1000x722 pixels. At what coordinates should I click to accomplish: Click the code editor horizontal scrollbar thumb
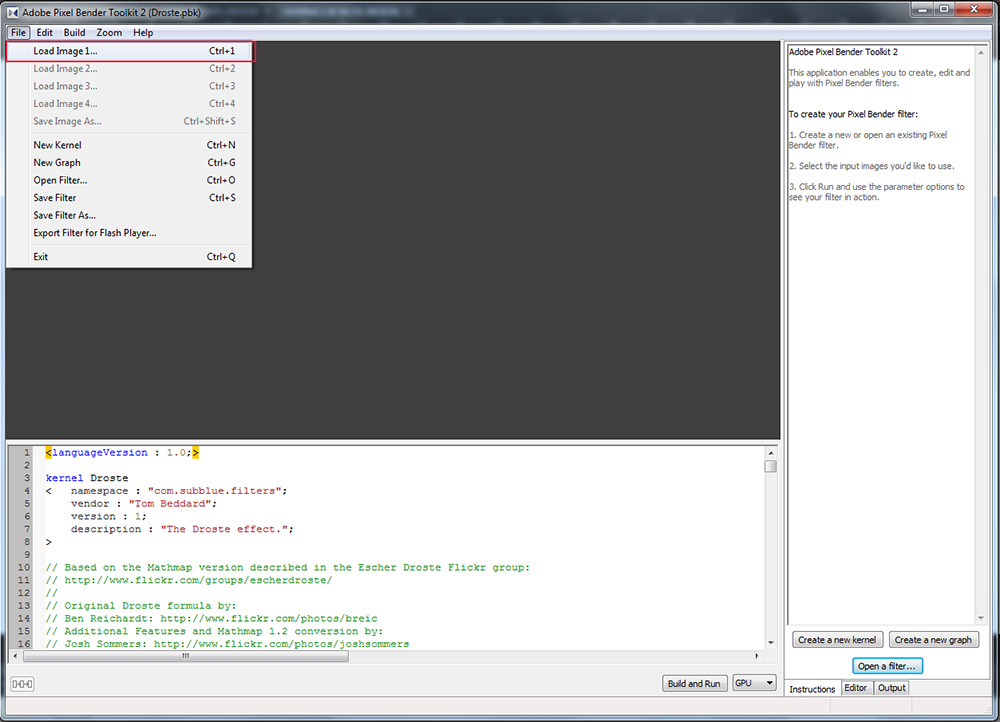[x=186, y=656]
